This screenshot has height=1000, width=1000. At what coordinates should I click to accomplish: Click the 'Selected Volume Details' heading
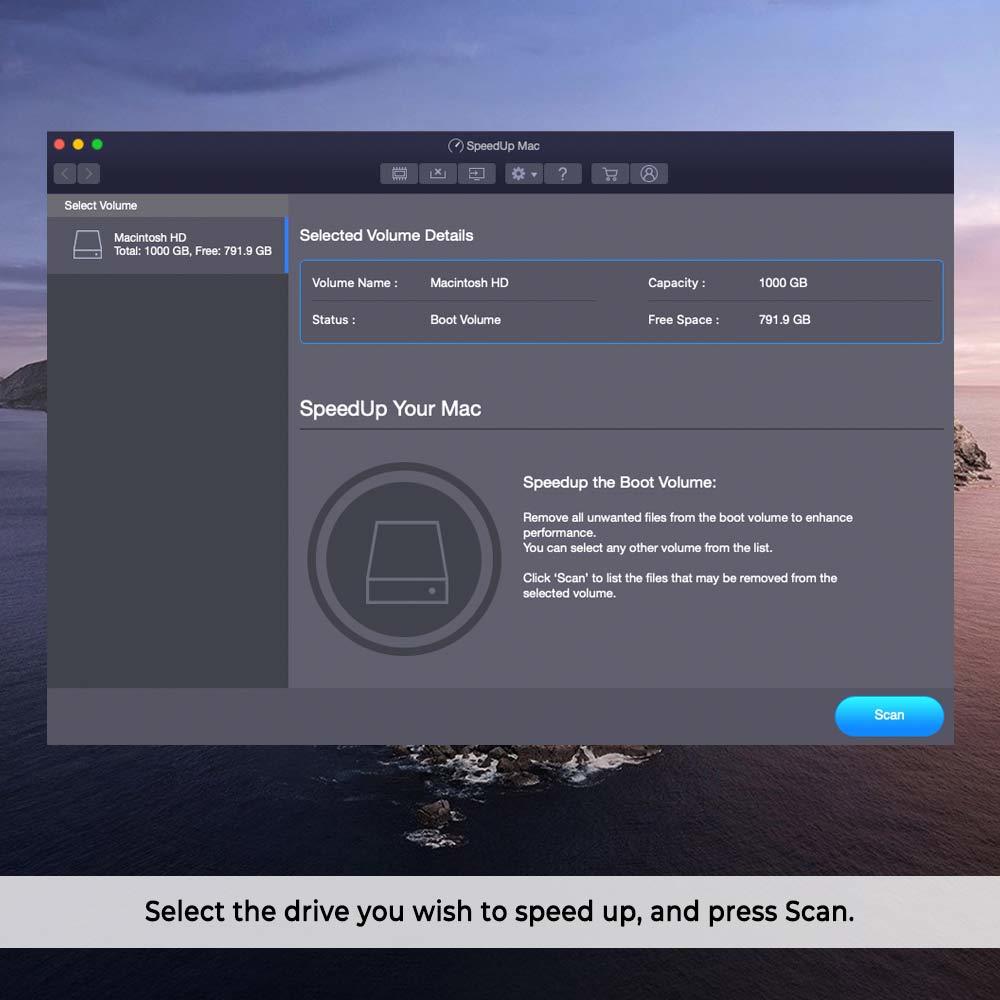click(x=386, y=235)
